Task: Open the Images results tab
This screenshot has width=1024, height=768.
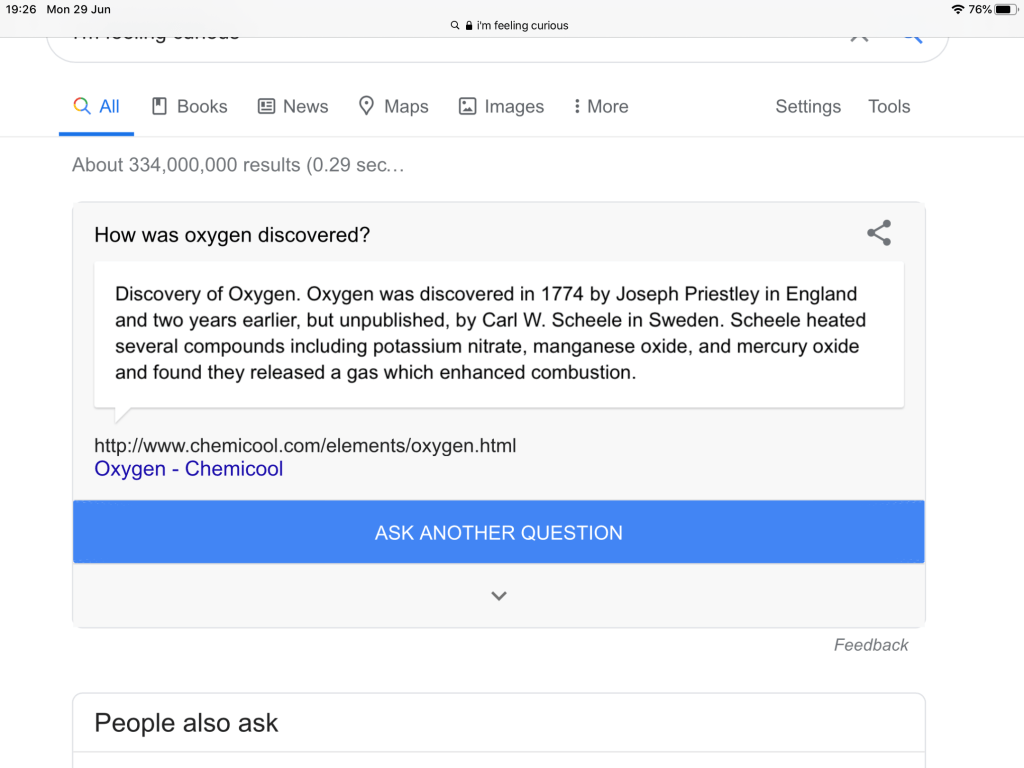Action: [x=501, y=106]
